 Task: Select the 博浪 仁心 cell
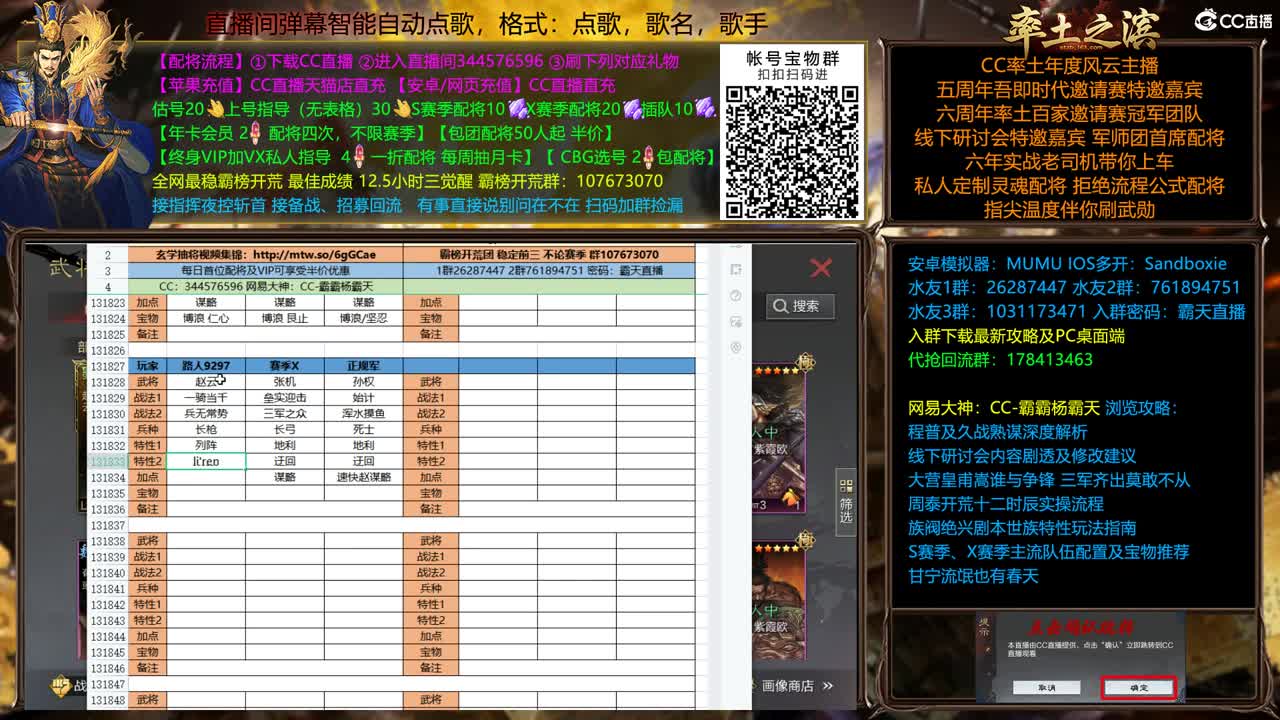coord(205,318)
